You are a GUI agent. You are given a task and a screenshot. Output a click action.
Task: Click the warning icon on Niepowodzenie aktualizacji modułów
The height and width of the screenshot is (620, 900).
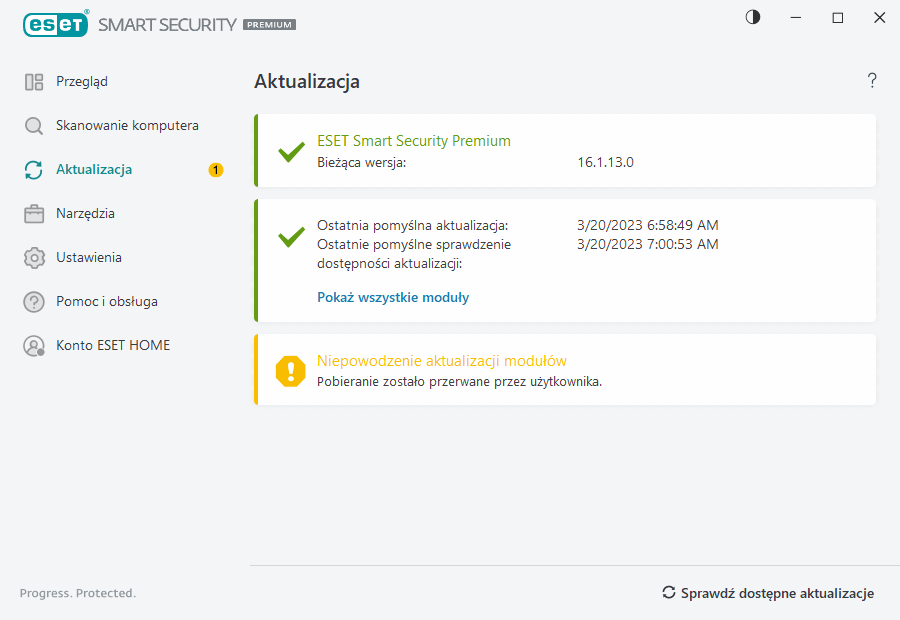[289, 371]
